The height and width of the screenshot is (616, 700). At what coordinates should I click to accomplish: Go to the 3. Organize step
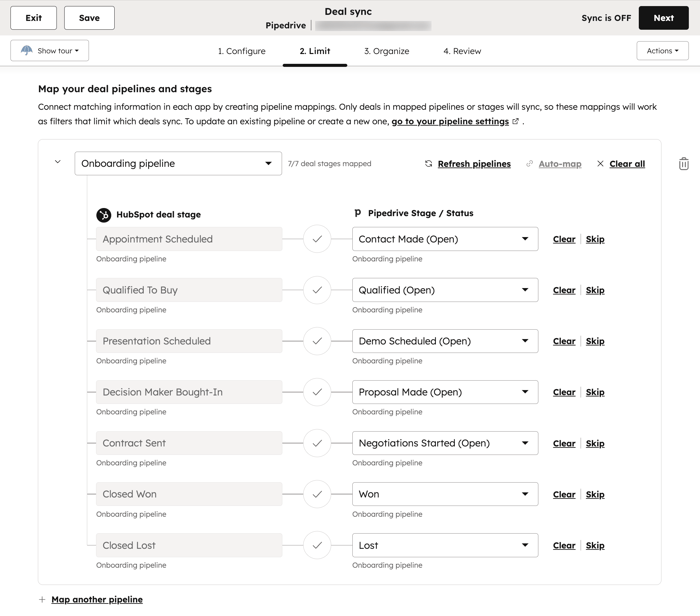[x=387, y=51]
